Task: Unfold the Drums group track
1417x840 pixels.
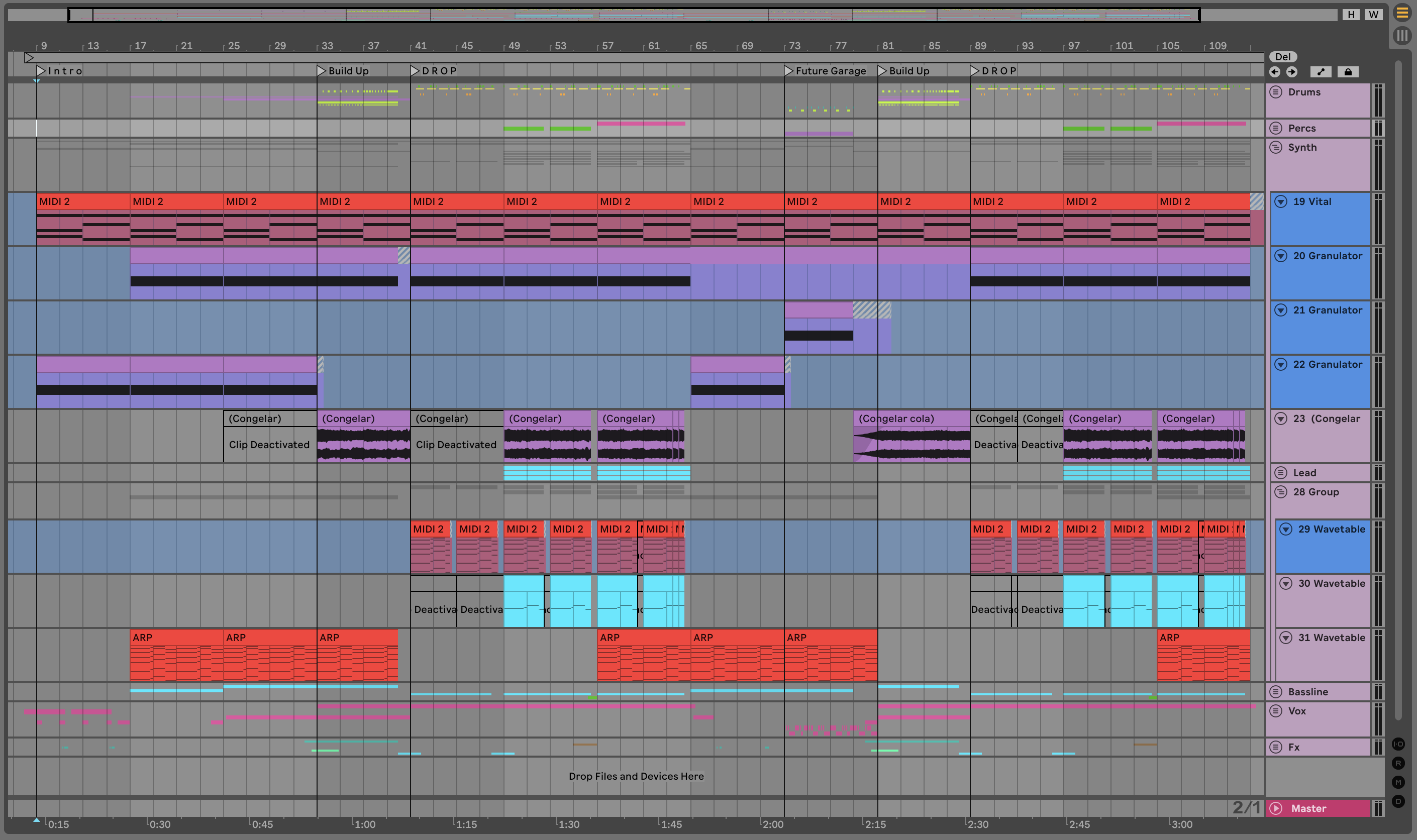Action: 1276,92
